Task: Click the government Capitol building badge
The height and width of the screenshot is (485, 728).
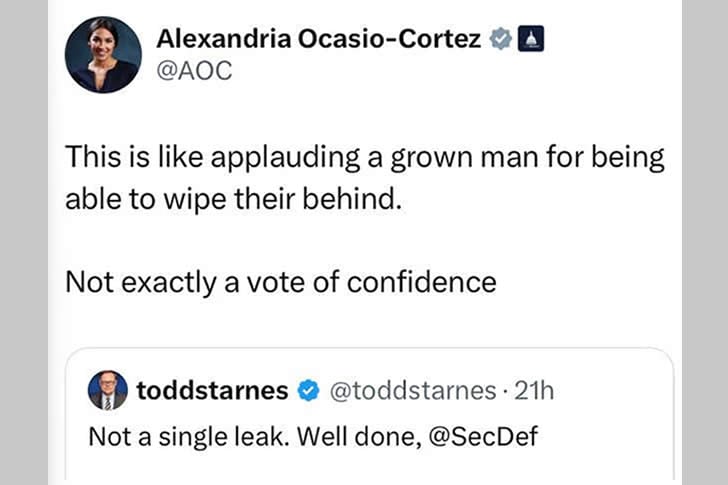Action: (x=531, y=40)
